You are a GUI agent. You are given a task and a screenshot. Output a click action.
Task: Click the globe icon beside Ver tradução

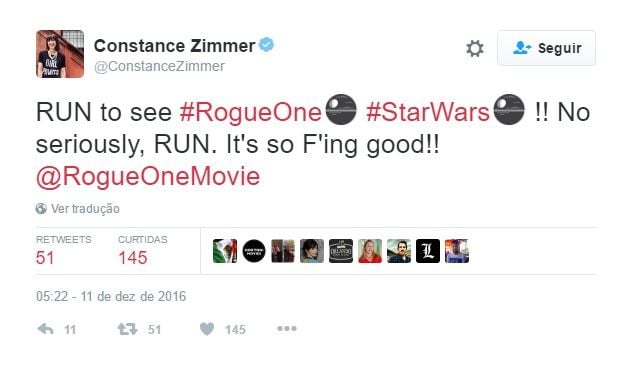pyautogui.click(x=41, y=208)
